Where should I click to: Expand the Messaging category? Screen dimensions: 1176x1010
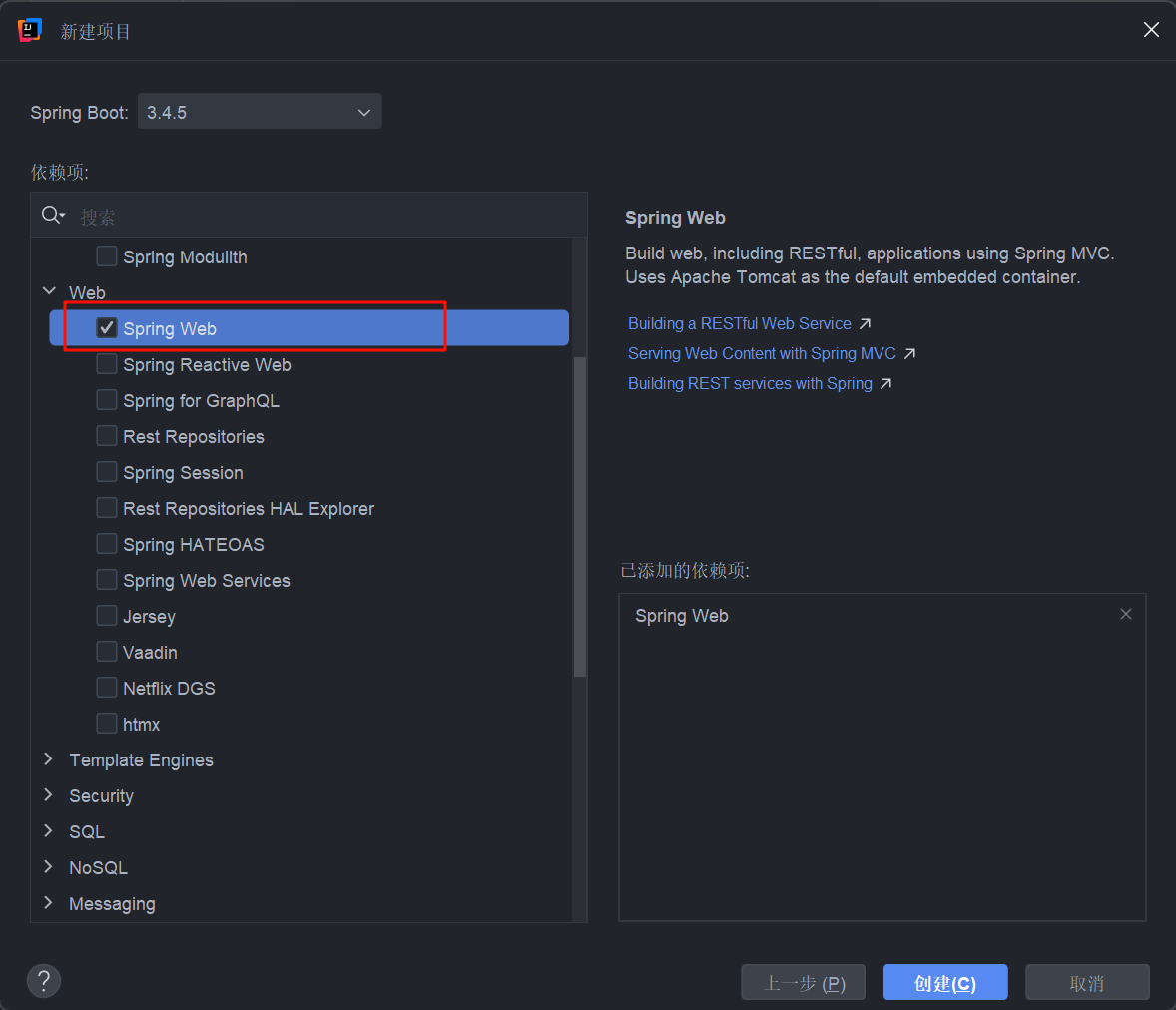tap(49, 903)
